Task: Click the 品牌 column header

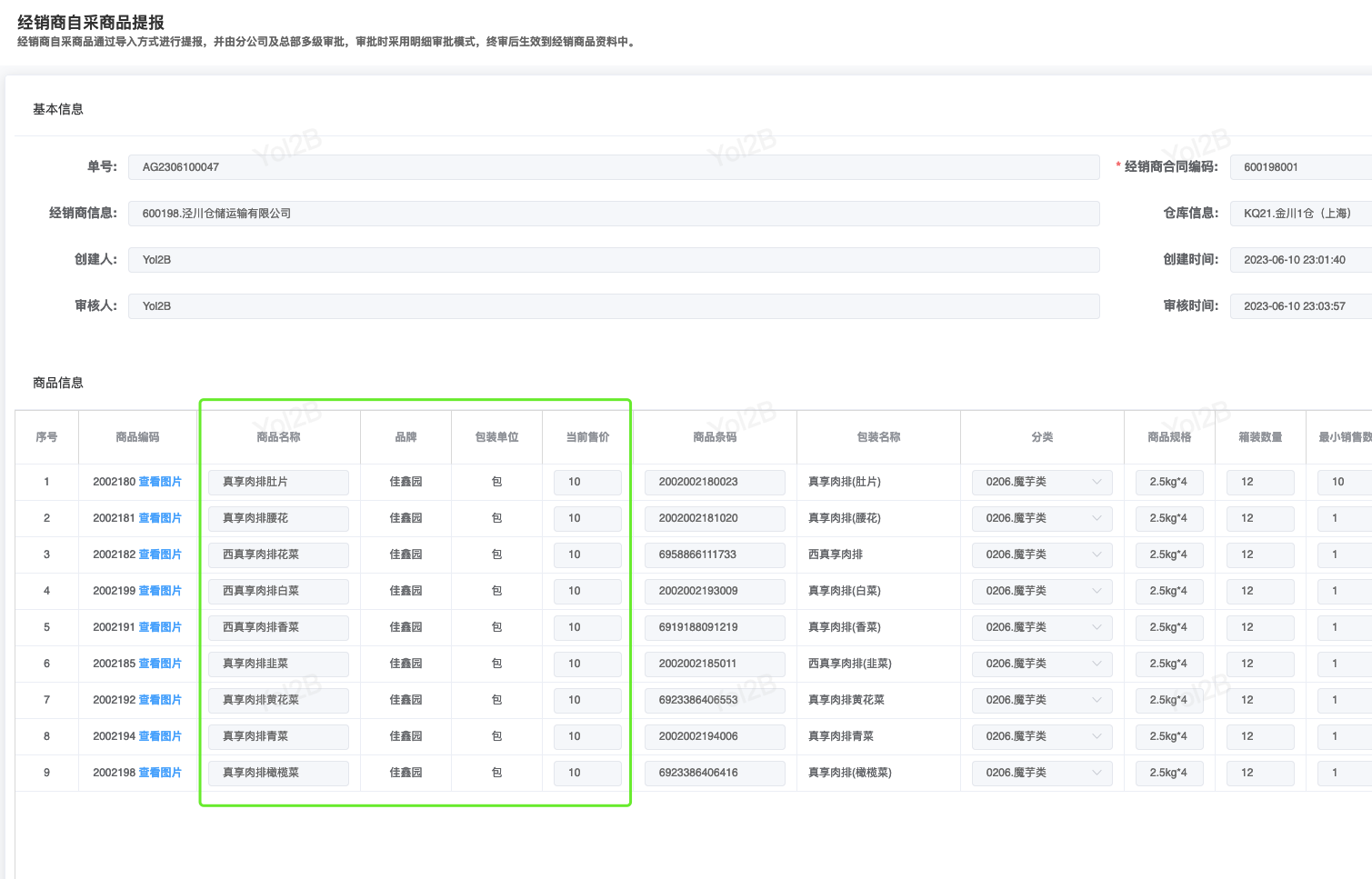Action: click(x=406, y=437)
